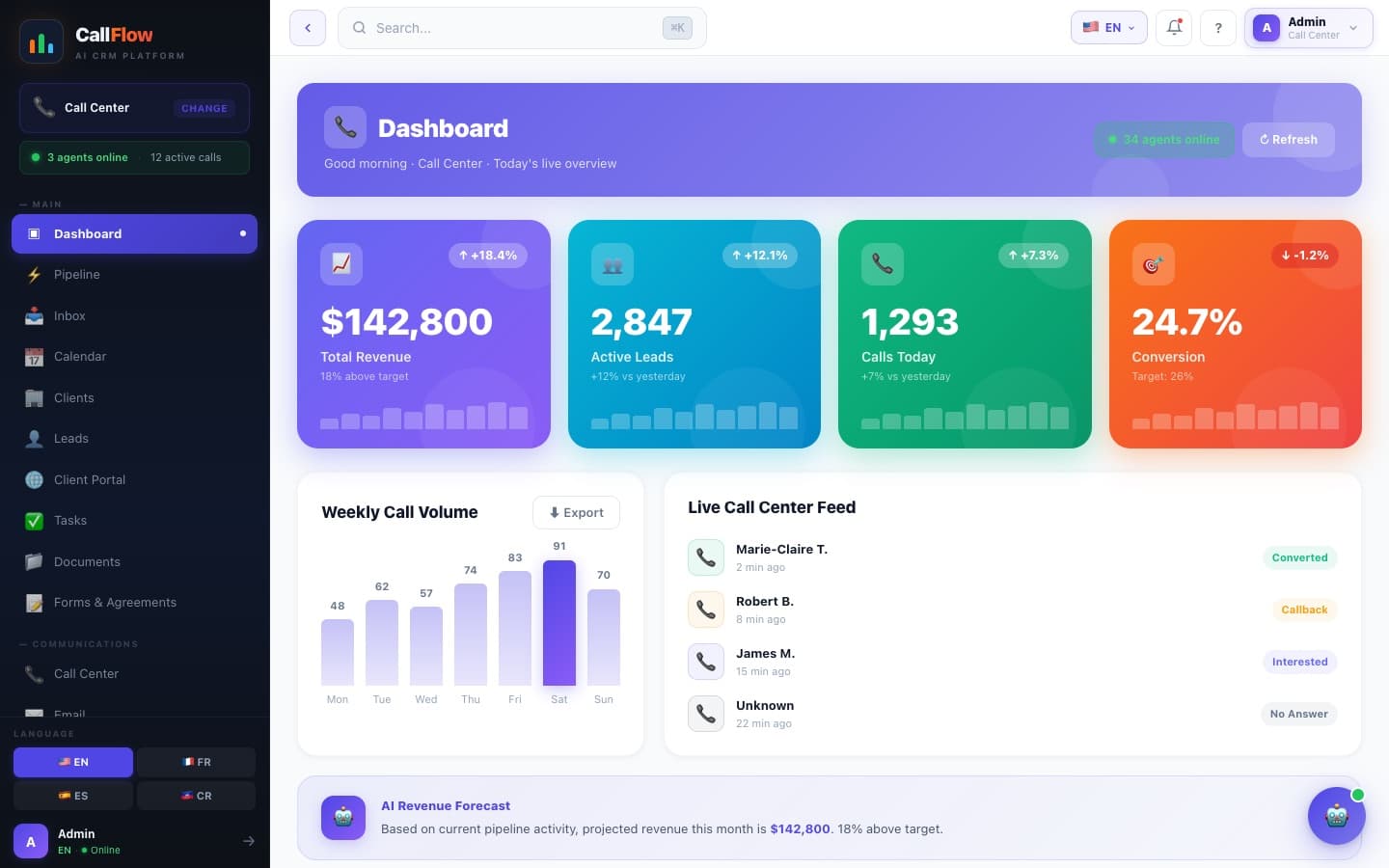Open the Tasks page
Image resolution: width=1389 pixels, height=868 pixels.
pos(134,521)
